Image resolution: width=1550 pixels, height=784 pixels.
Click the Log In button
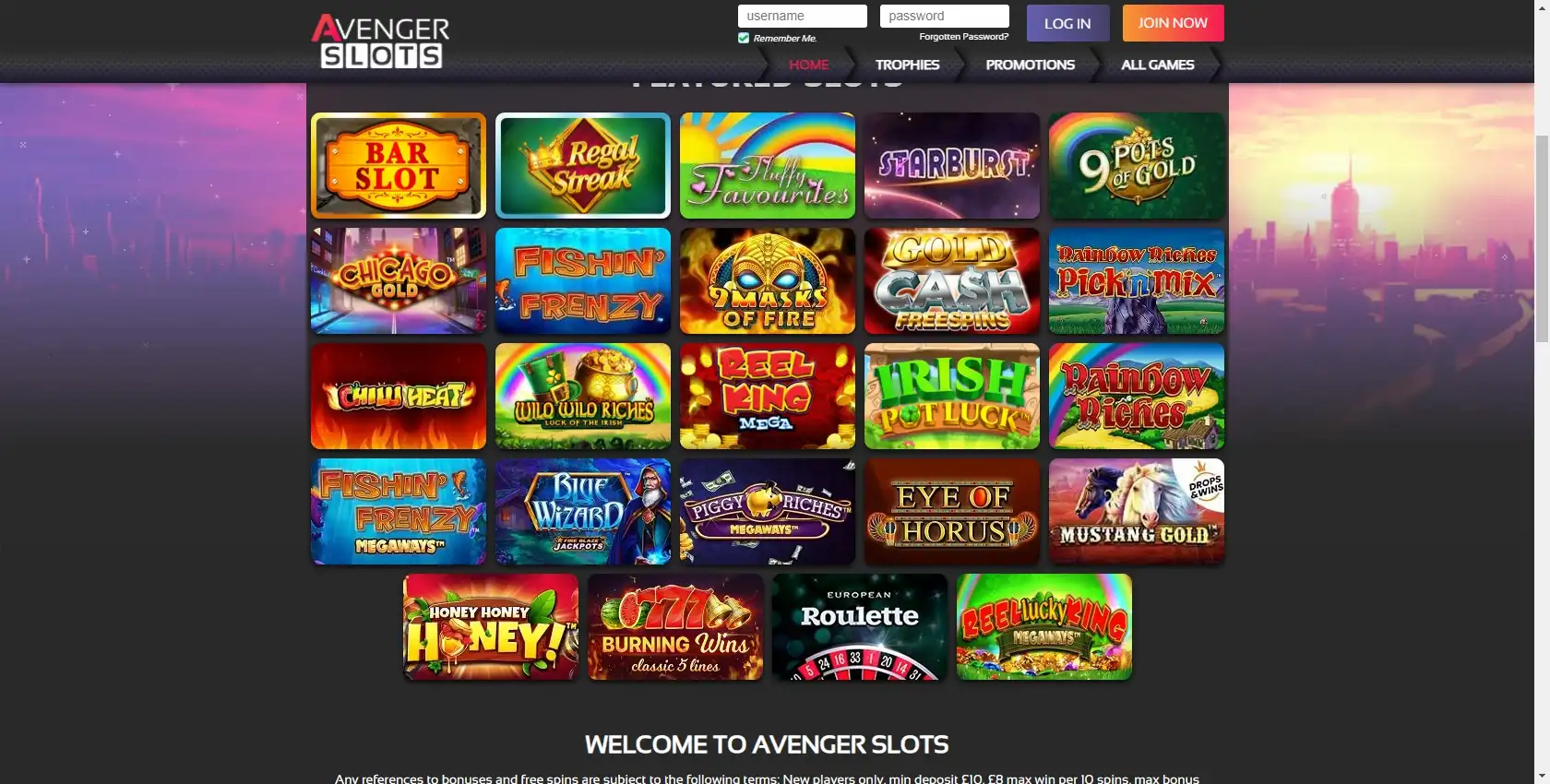[x=1067, y=23]
